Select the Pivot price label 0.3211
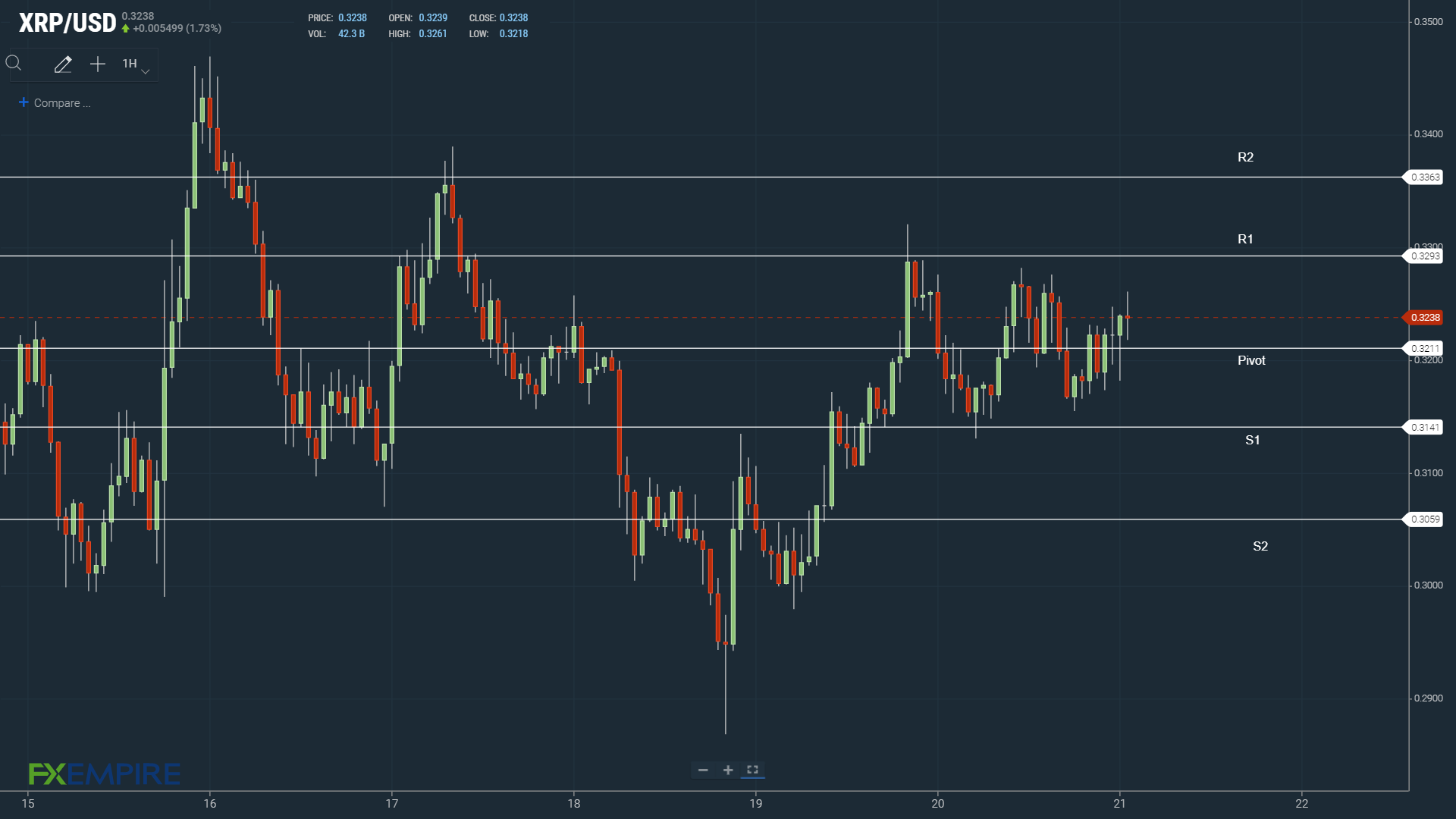This screenshot has height=819, width=1456. click(1425, 349)
